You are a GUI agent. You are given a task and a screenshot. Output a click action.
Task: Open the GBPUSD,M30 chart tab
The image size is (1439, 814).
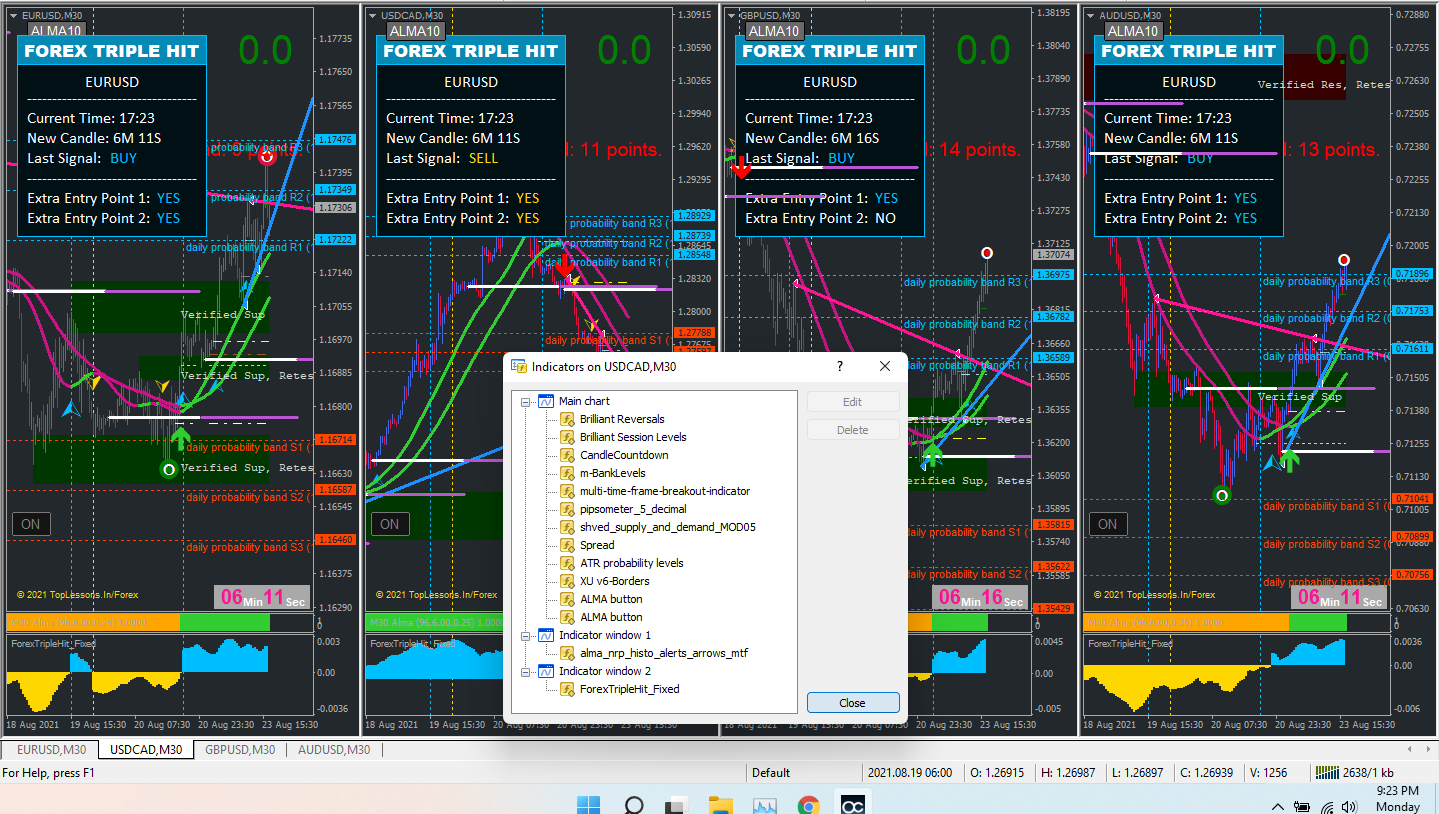tap(239, 750)
